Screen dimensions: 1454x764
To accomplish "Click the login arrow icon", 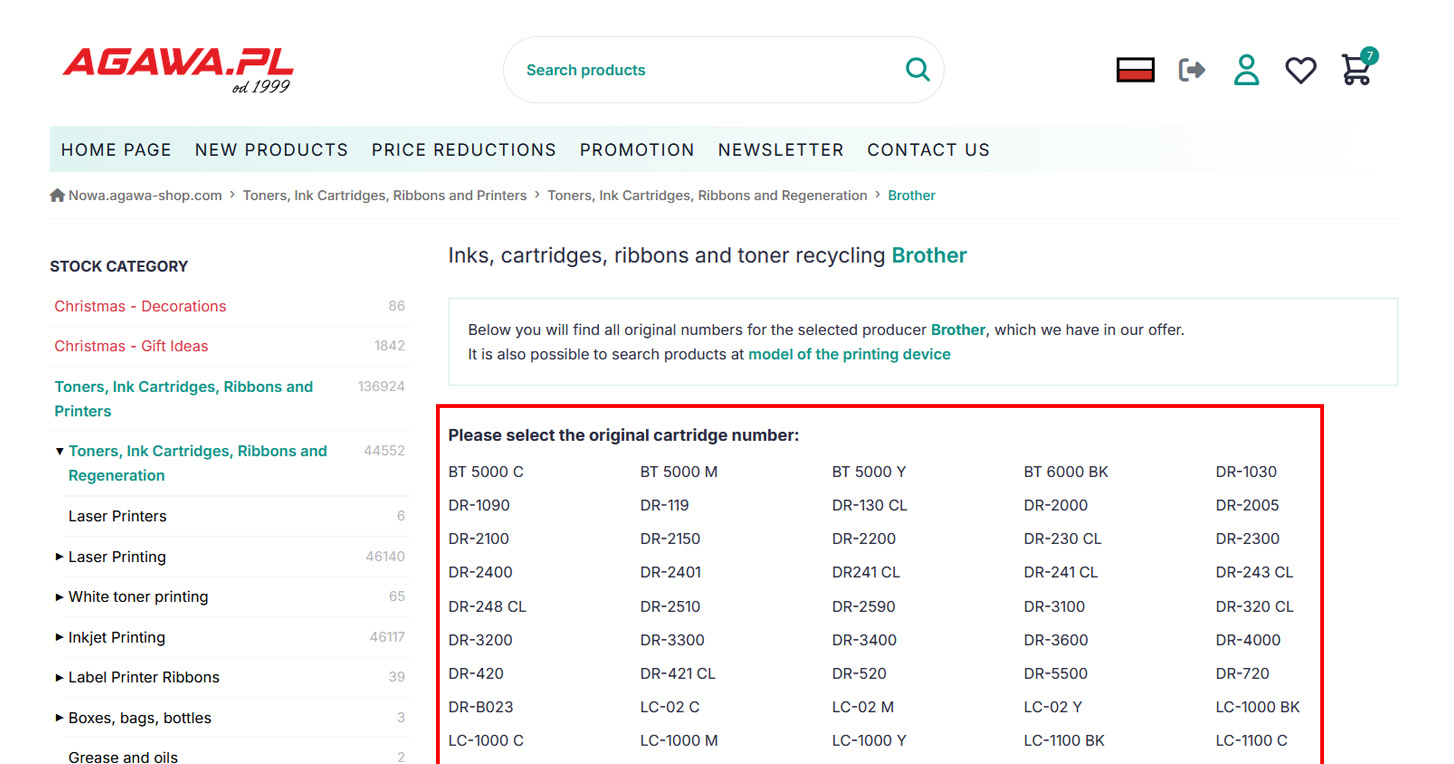I will point(1191,70).
